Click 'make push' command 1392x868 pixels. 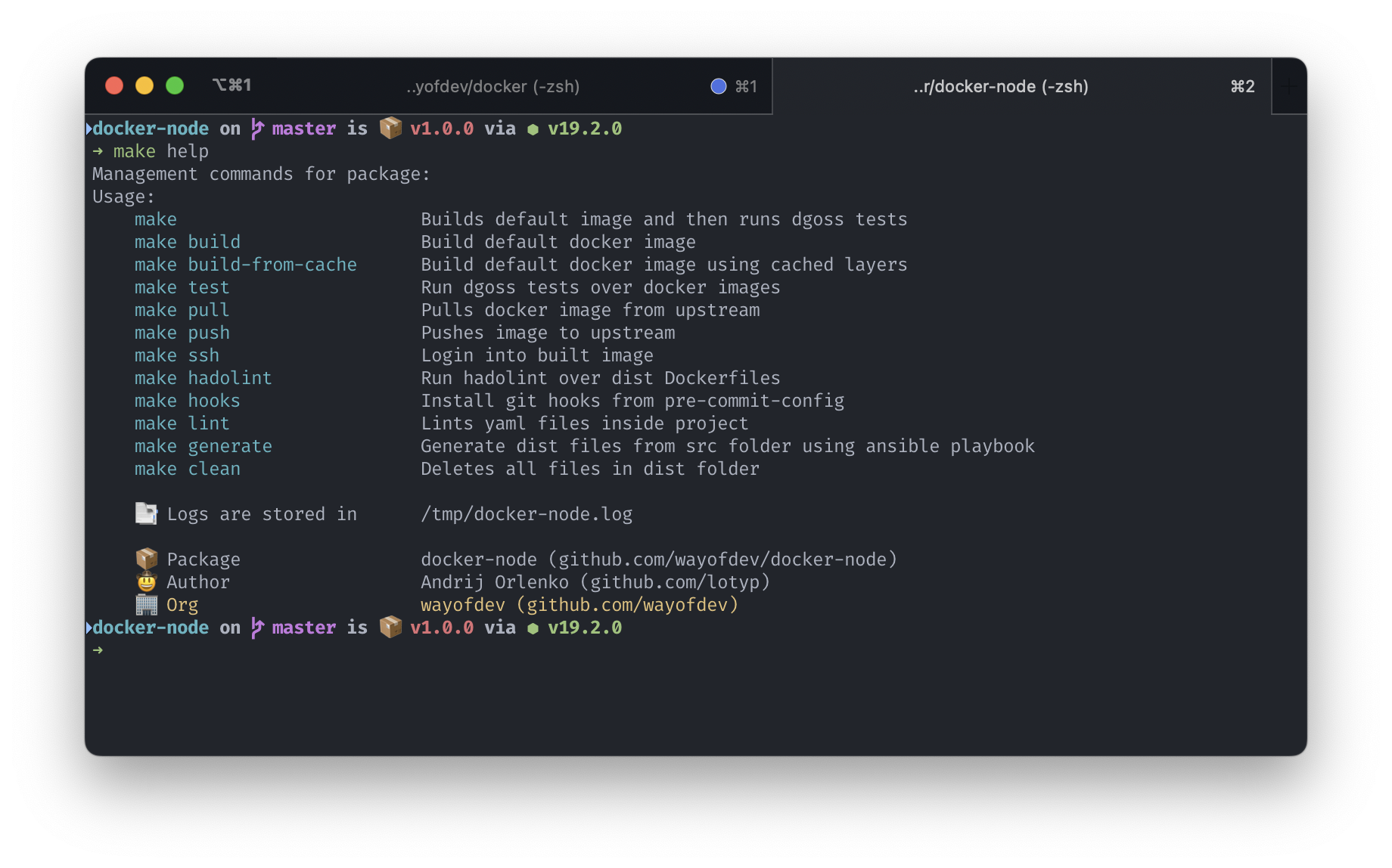point(182,333)
